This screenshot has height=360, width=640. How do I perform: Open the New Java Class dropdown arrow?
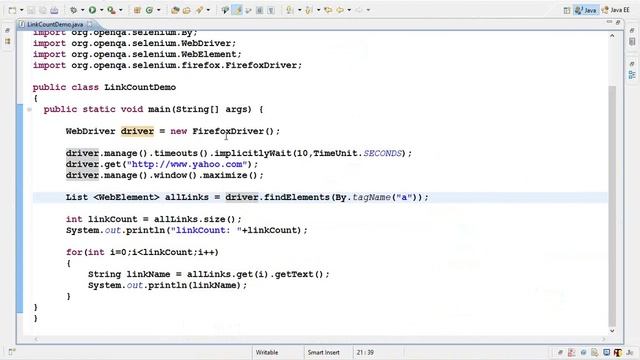[x=158, y=10]
